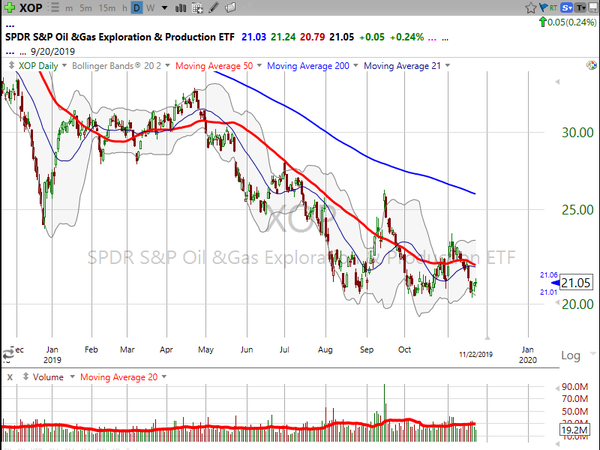600x450 pixels.
Task: Click the Volume pane label
Action: (x=48, y=377)
